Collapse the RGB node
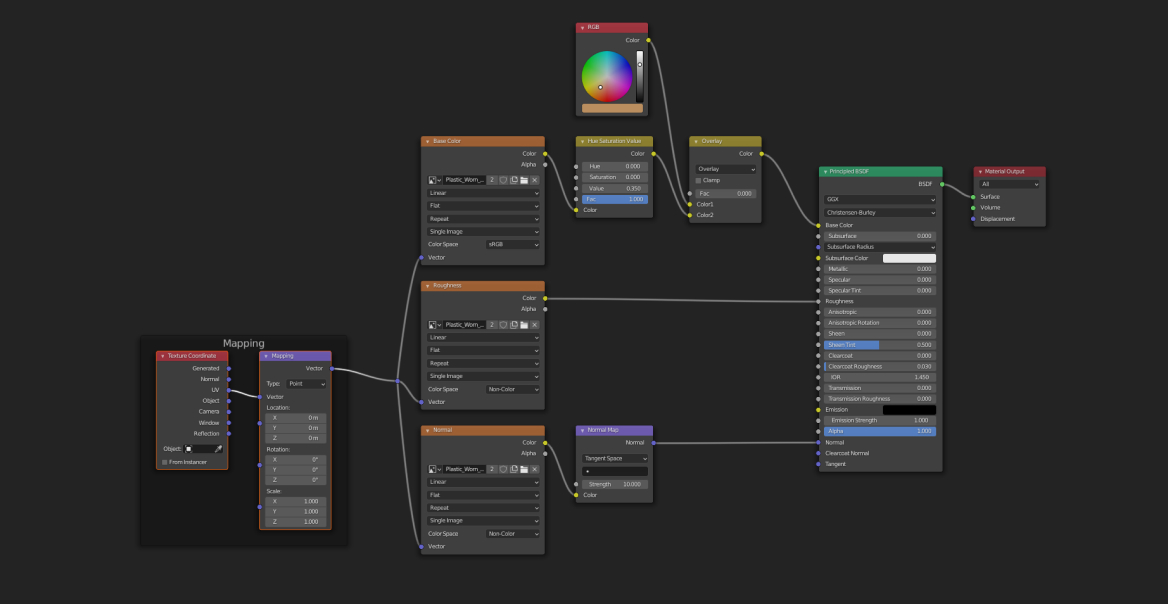 (582, 28)
